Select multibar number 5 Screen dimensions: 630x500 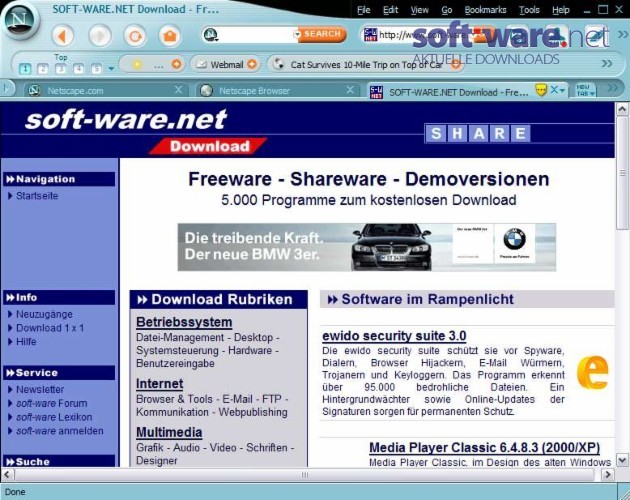[x=96, y=69]
